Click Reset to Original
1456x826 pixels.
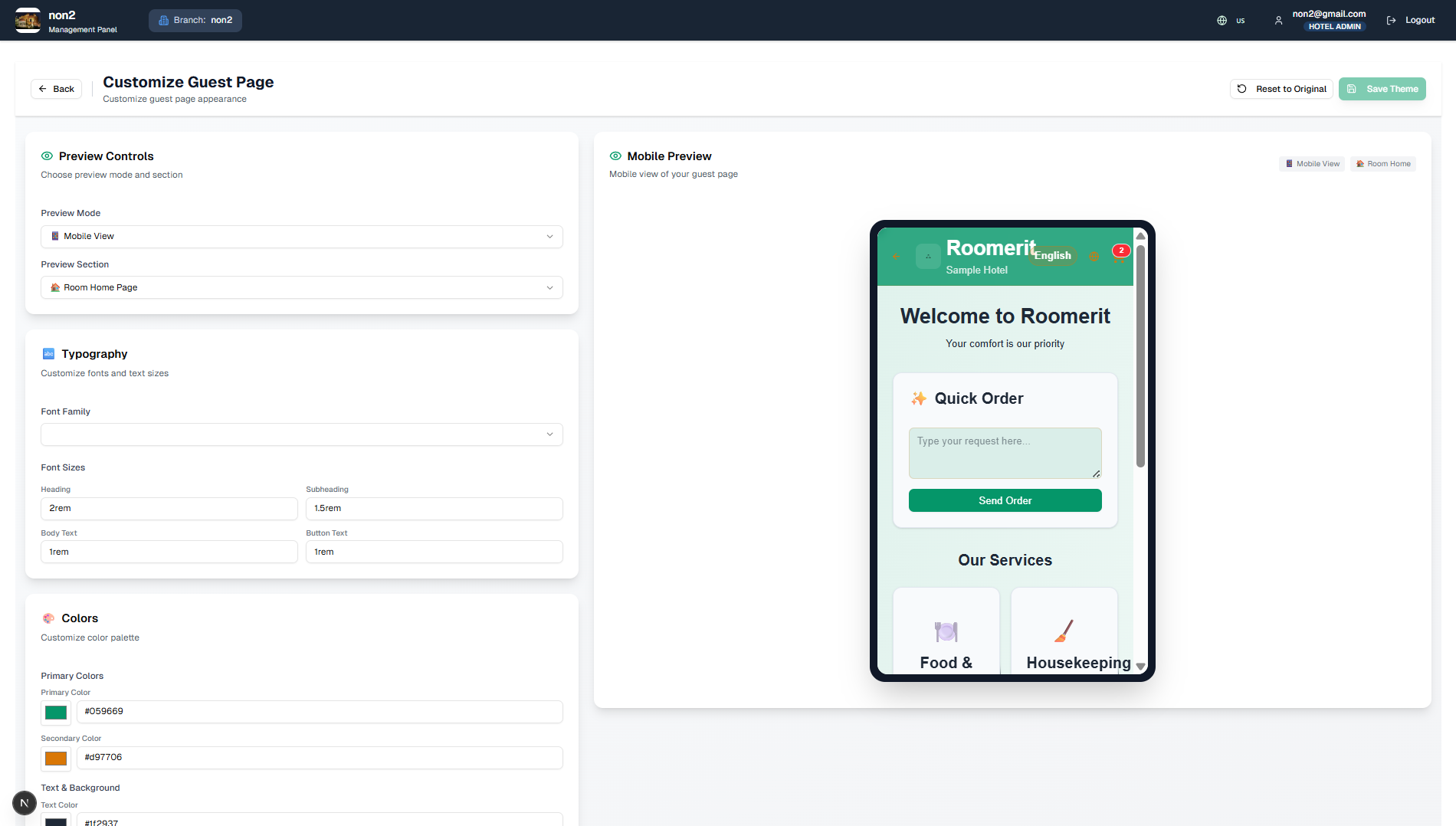(x=1281, y=89)
